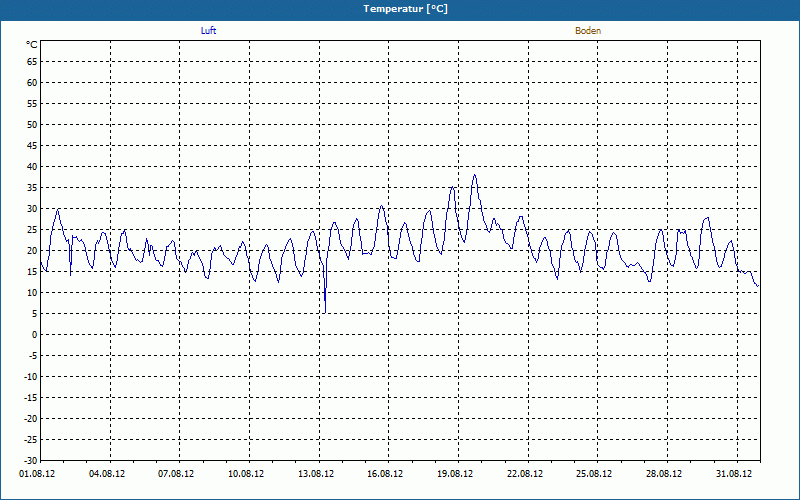Click the 28.08.12 date label

pos(664,474)
